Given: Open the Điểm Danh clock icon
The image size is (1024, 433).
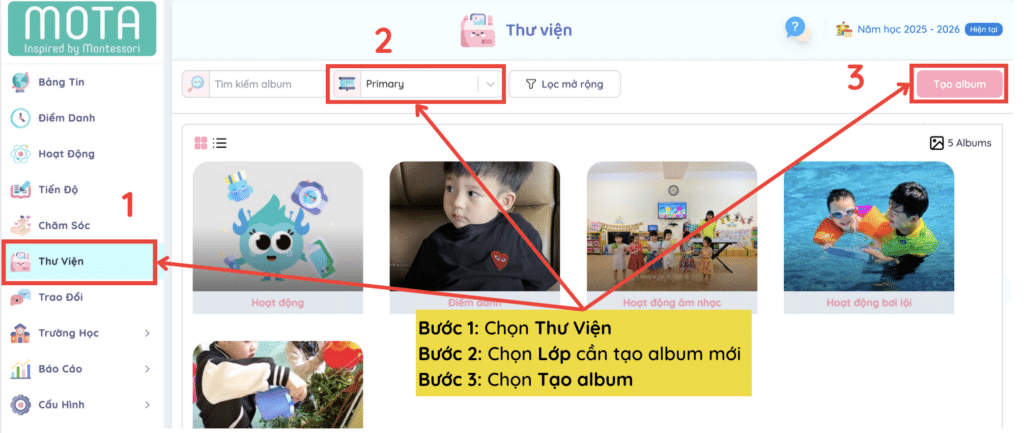Looking at the screenshot, I should tap(20, 118).
